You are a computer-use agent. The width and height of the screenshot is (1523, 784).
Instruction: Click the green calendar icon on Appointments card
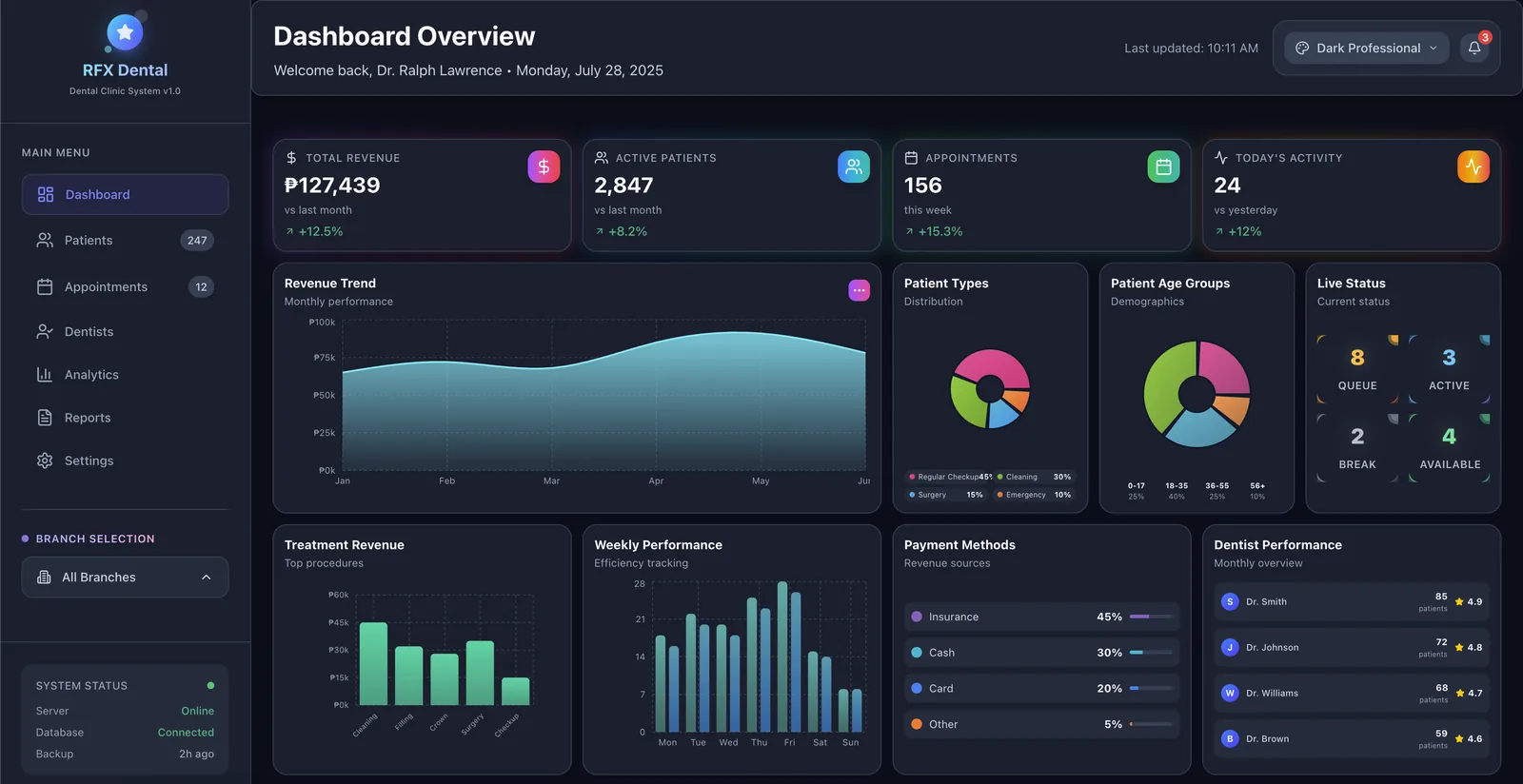click(1163, 167)
